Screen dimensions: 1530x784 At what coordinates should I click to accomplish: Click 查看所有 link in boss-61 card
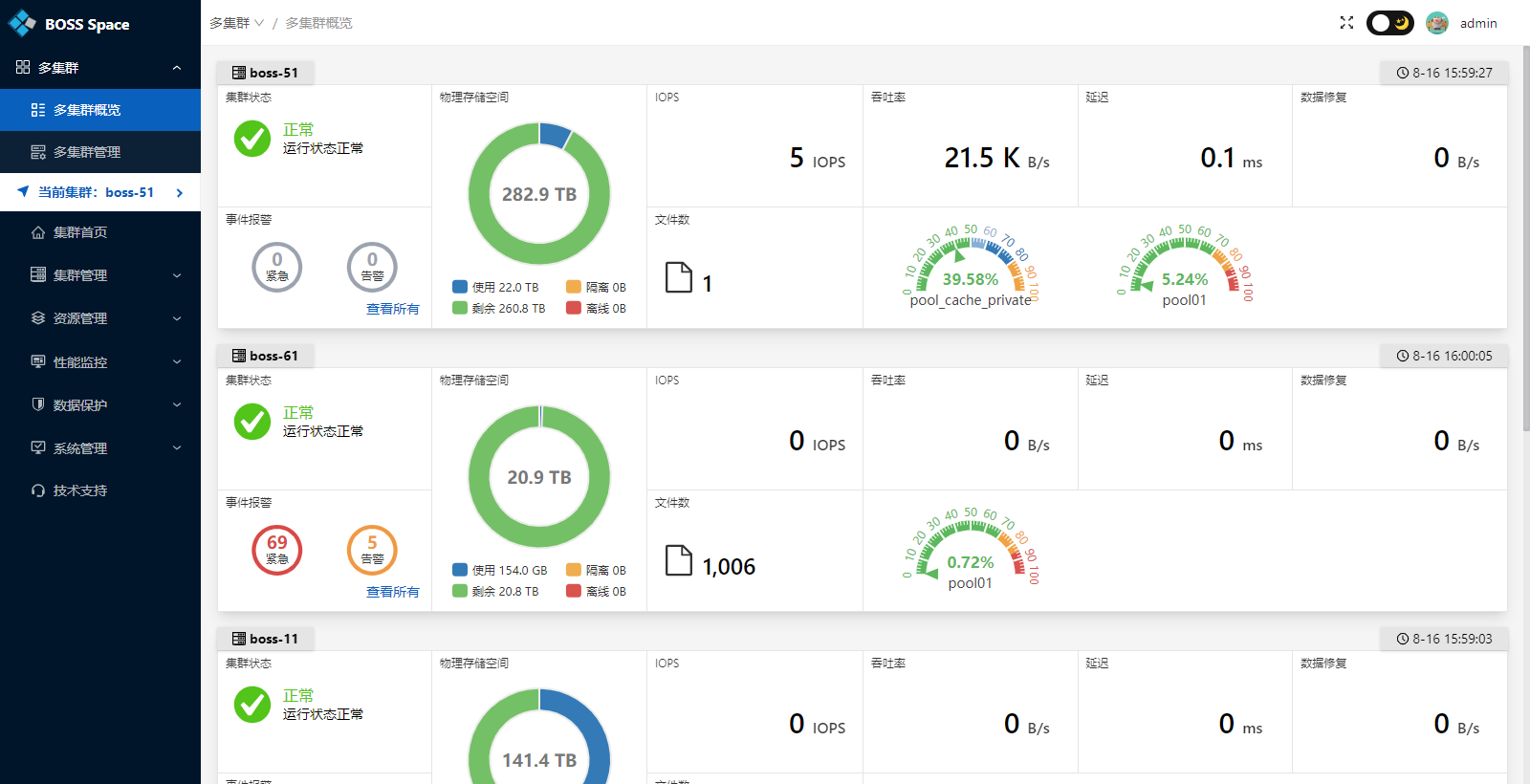[392, 592]
